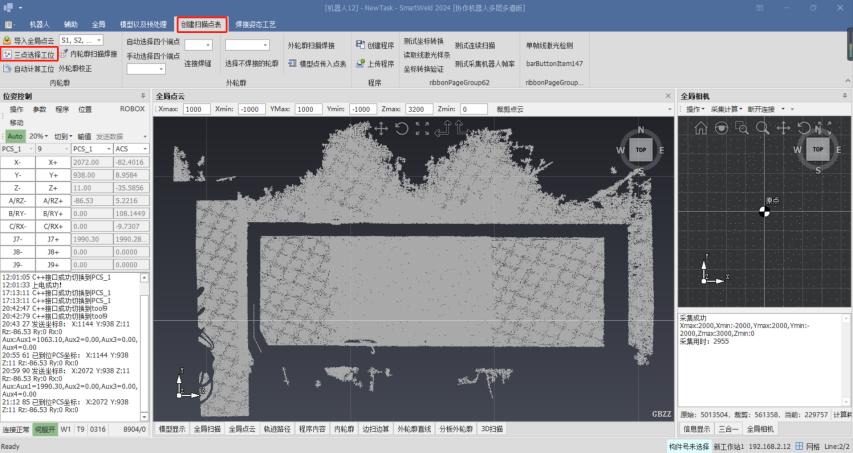Click the Xmax input field
Screen dimensions: 853x453
point(196,108)
